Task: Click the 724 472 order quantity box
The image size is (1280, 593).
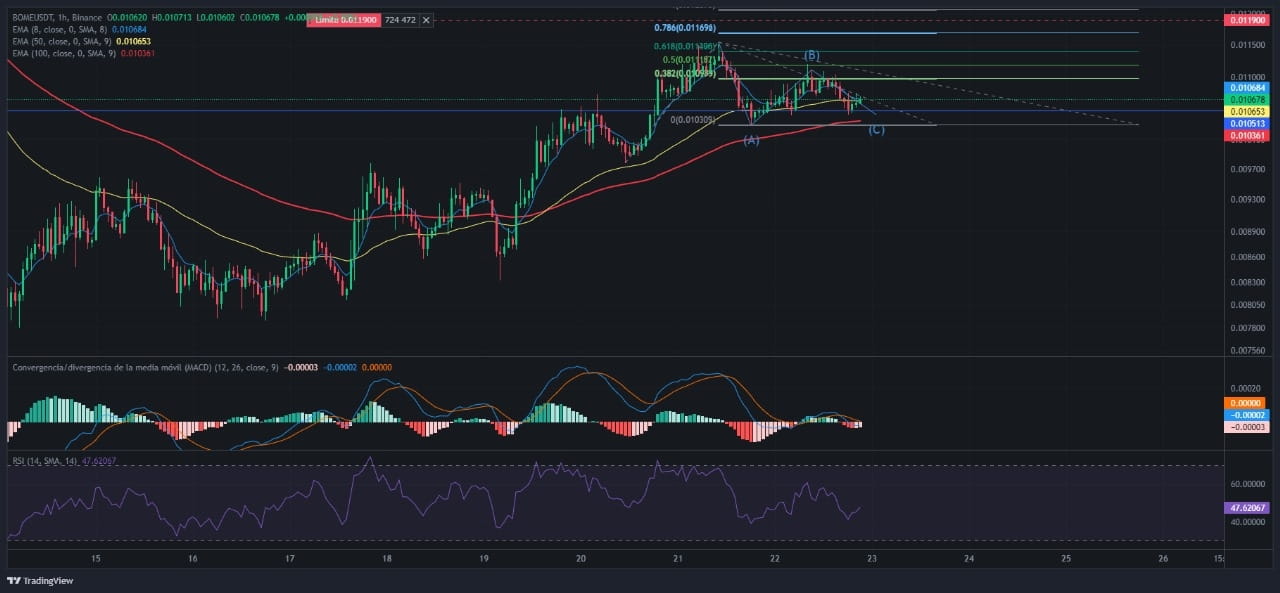Action: click(401, 20)
